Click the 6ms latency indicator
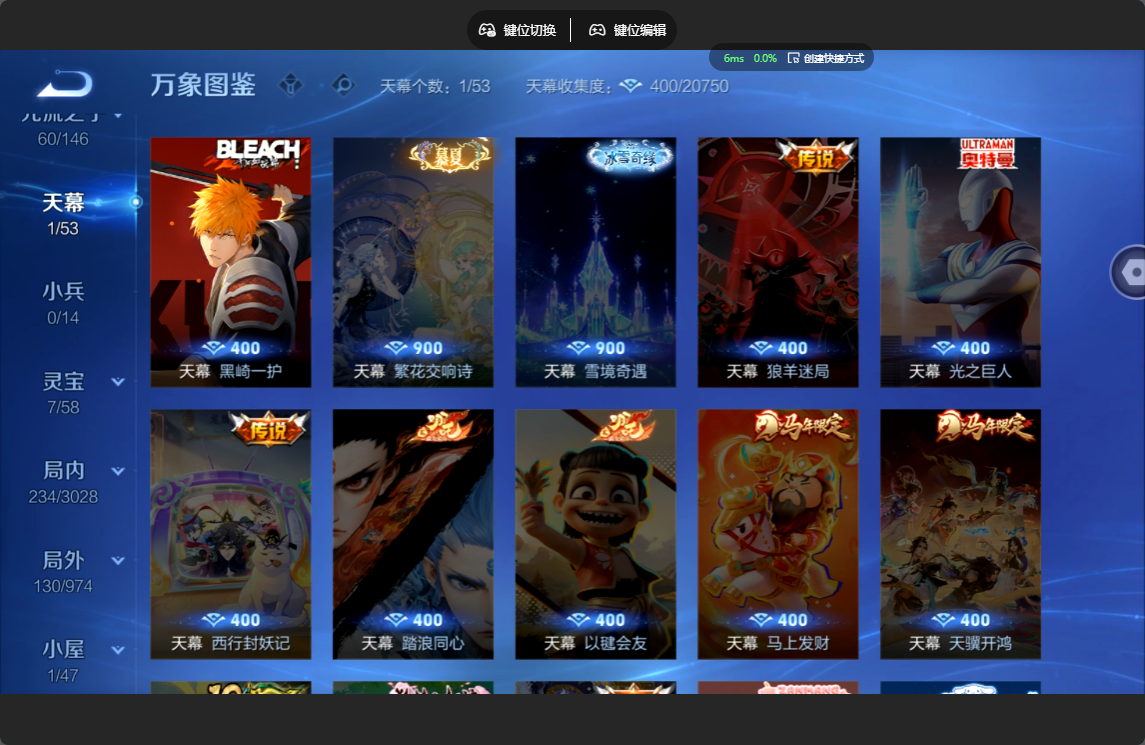This screenshot has height=745, width=1145. tap(734, 58)
